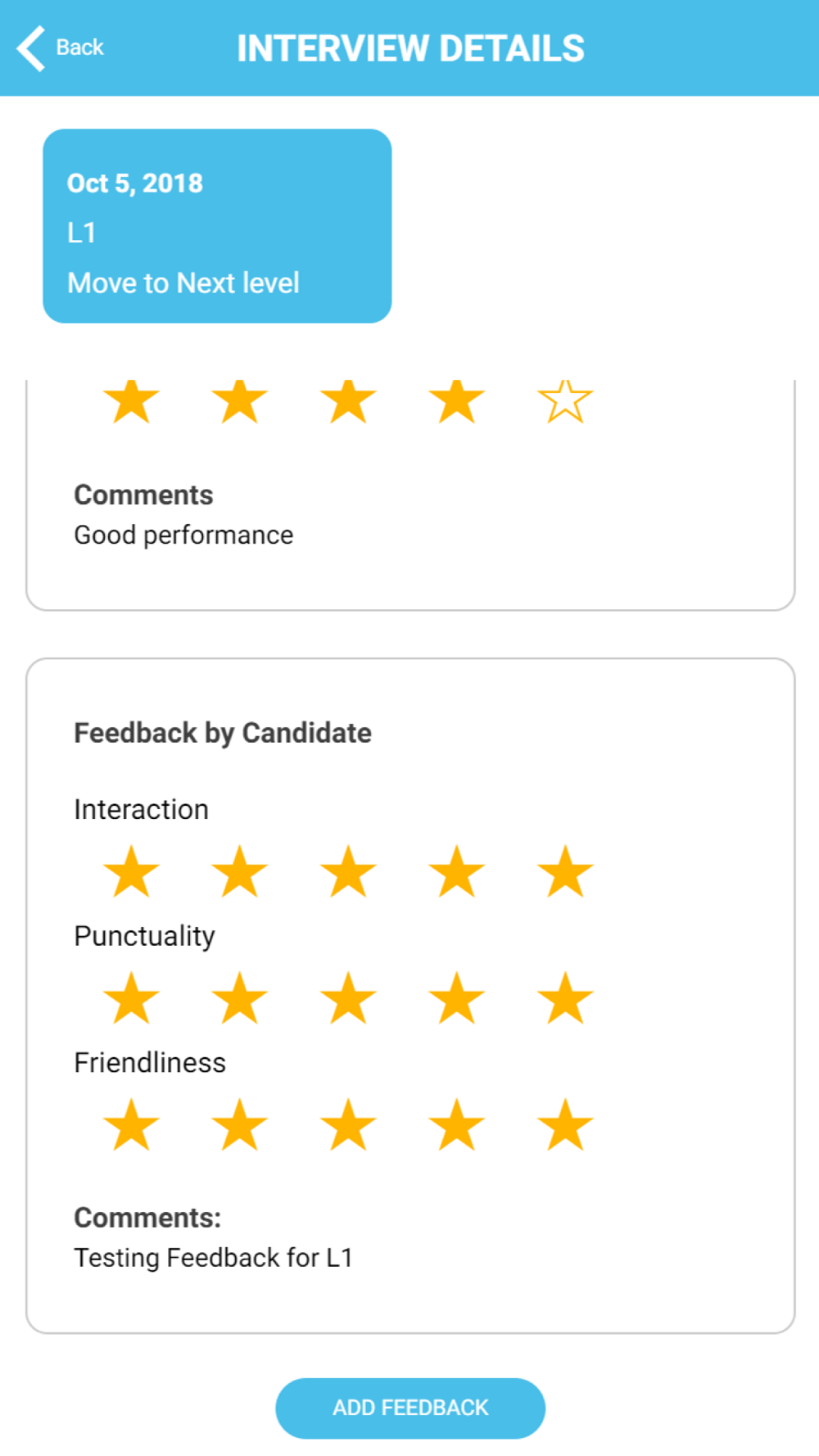Select third star under Interaction
The image size is (819, 1456).
click(348, 872)
